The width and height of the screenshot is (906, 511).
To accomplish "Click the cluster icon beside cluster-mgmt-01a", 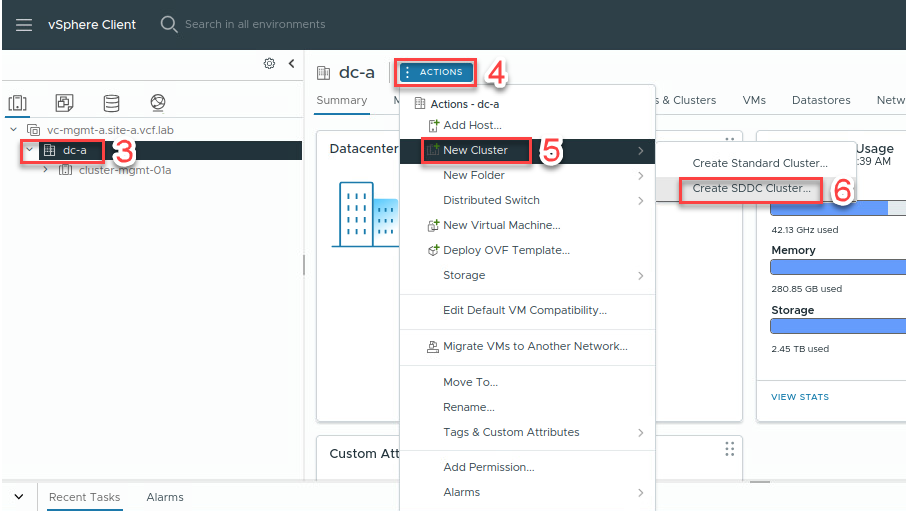I will click(x=65, y=170).
